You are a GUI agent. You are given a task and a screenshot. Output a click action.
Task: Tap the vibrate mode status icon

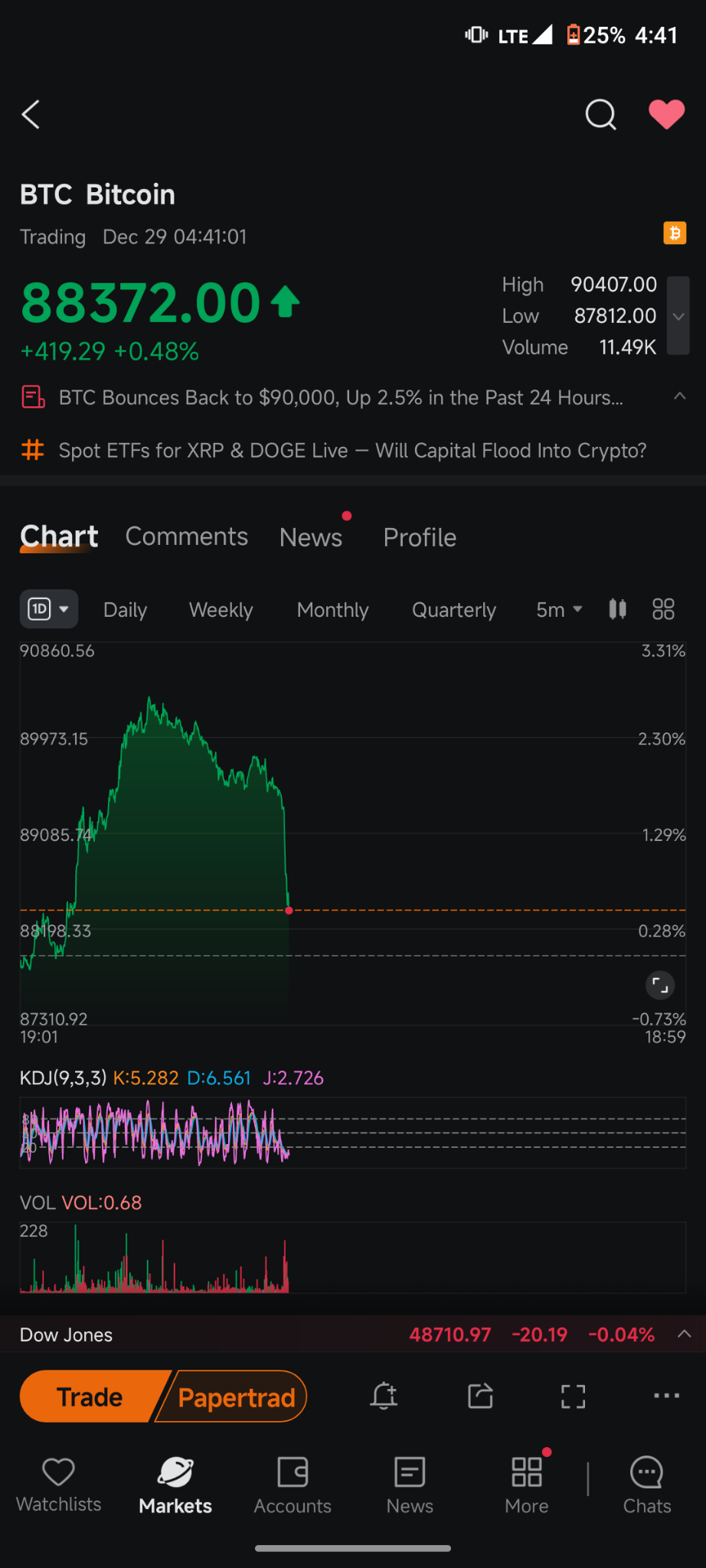pos(476,34)
